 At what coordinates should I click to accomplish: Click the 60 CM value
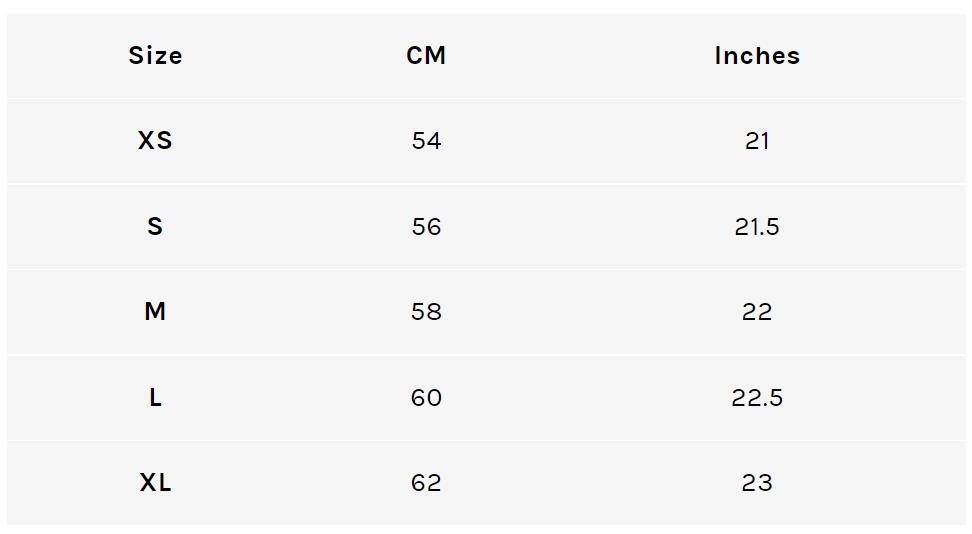click(x=426, y=398)
